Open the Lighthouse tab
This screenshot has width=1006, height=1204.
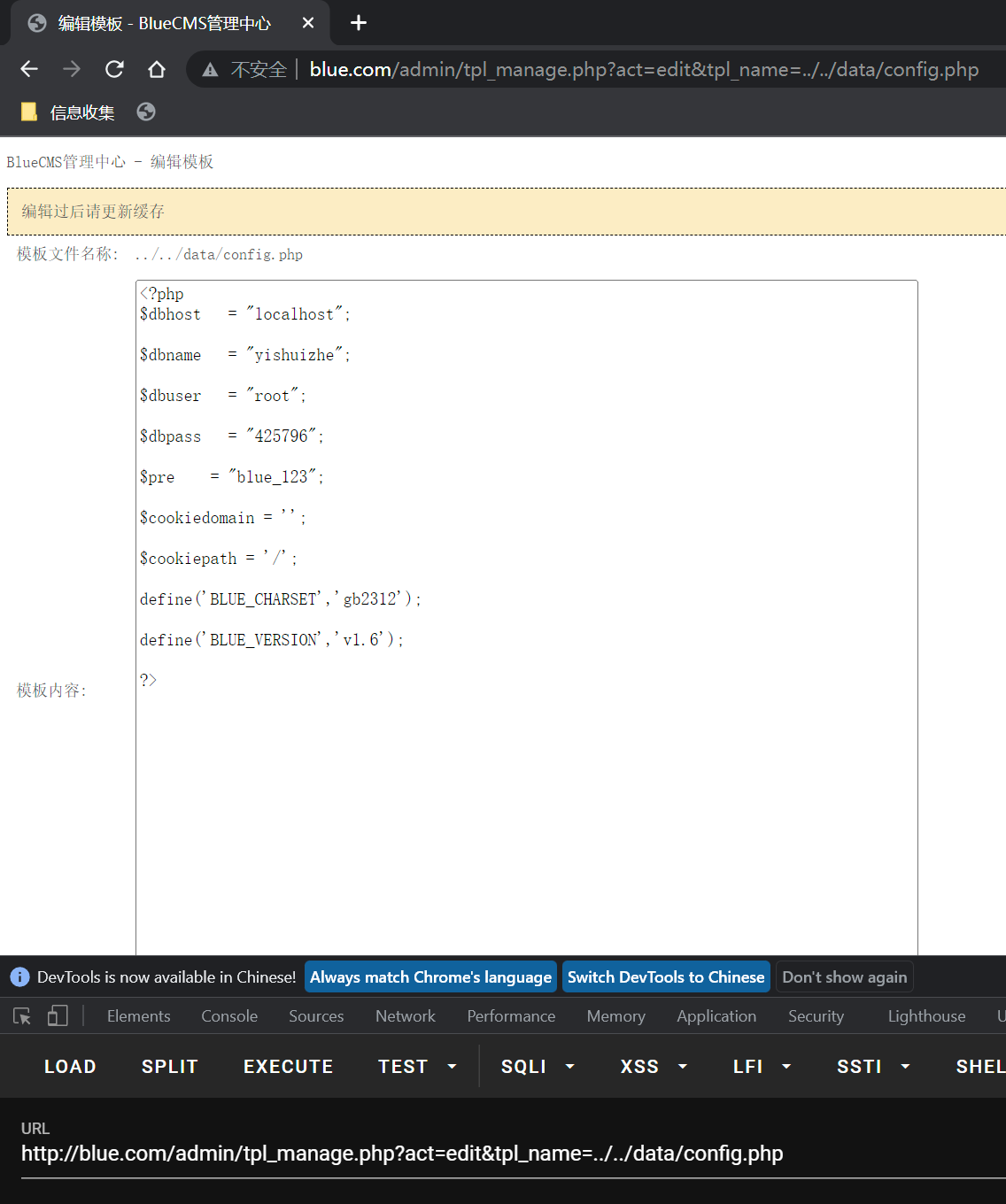pyautogui.click(x=926, y=1016)
